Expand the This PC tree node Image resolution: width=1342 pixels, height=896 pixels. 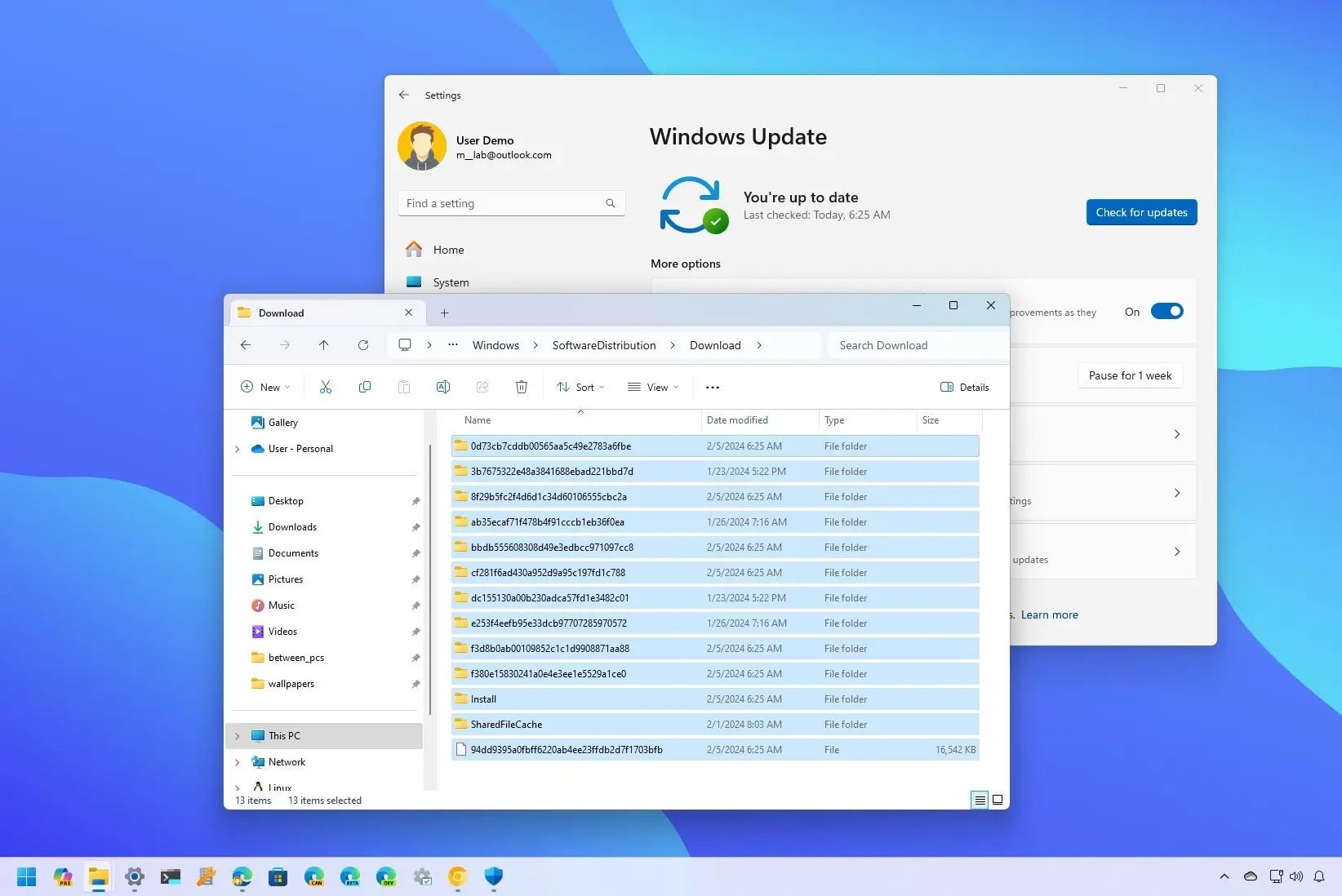coord(238,736)
